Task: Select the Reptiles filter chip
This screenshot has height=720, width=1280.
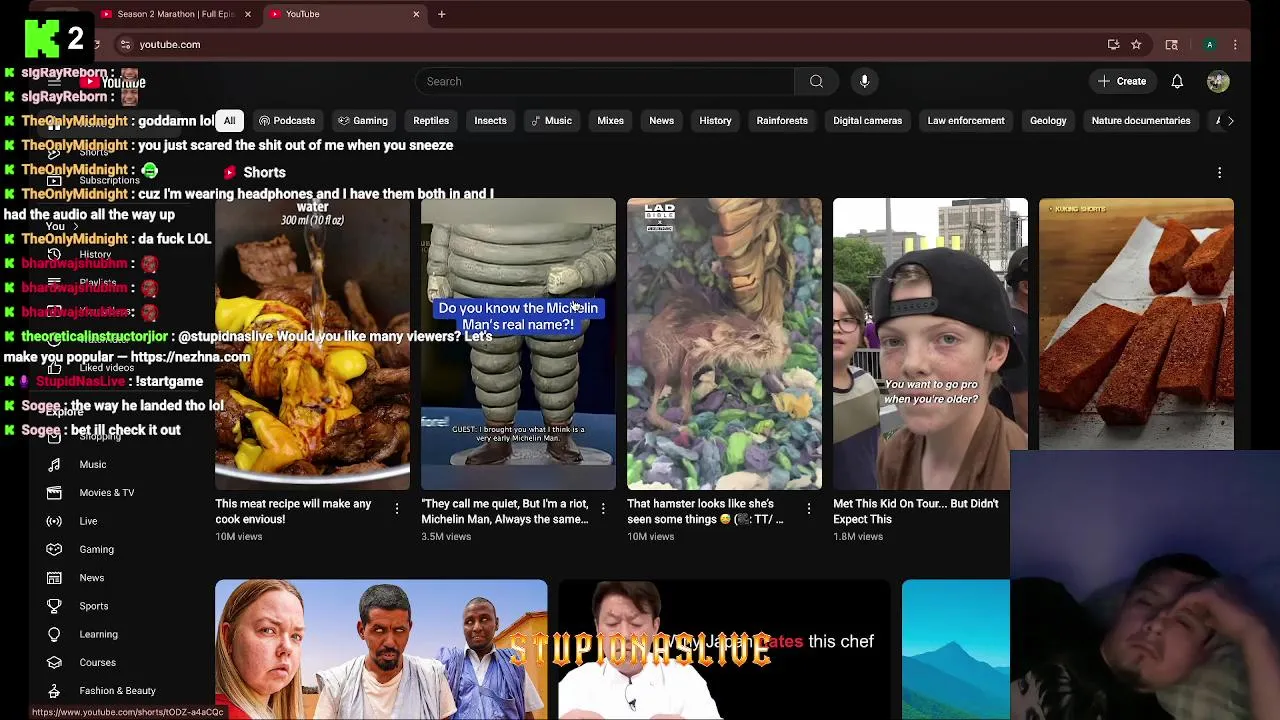Action: pos(431,120)
